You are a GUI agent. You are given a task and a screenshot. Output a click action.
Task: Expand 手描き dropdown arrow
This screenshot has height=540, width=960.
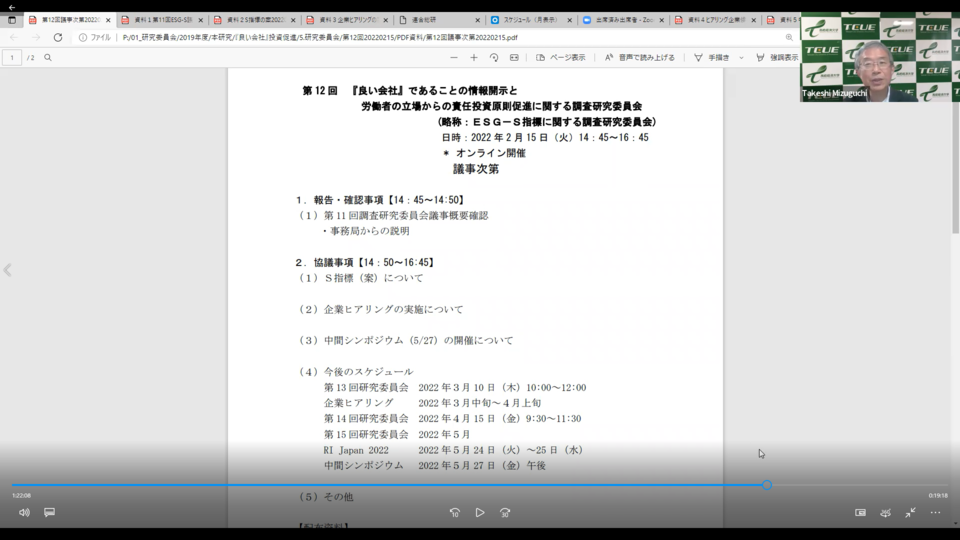click(741, 58)
